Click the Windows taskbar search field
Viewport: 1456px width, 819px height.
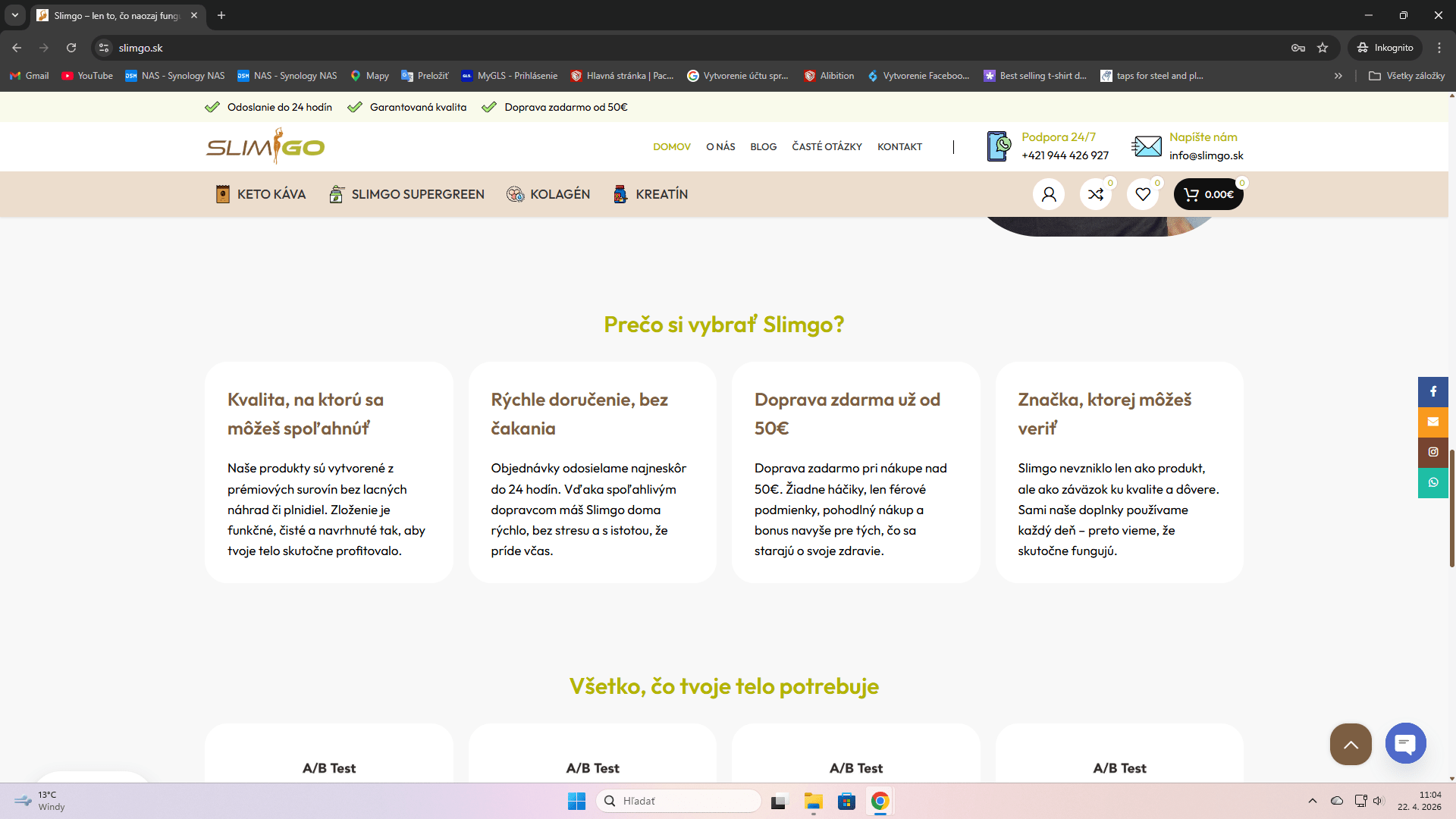[x=679, y=801]
